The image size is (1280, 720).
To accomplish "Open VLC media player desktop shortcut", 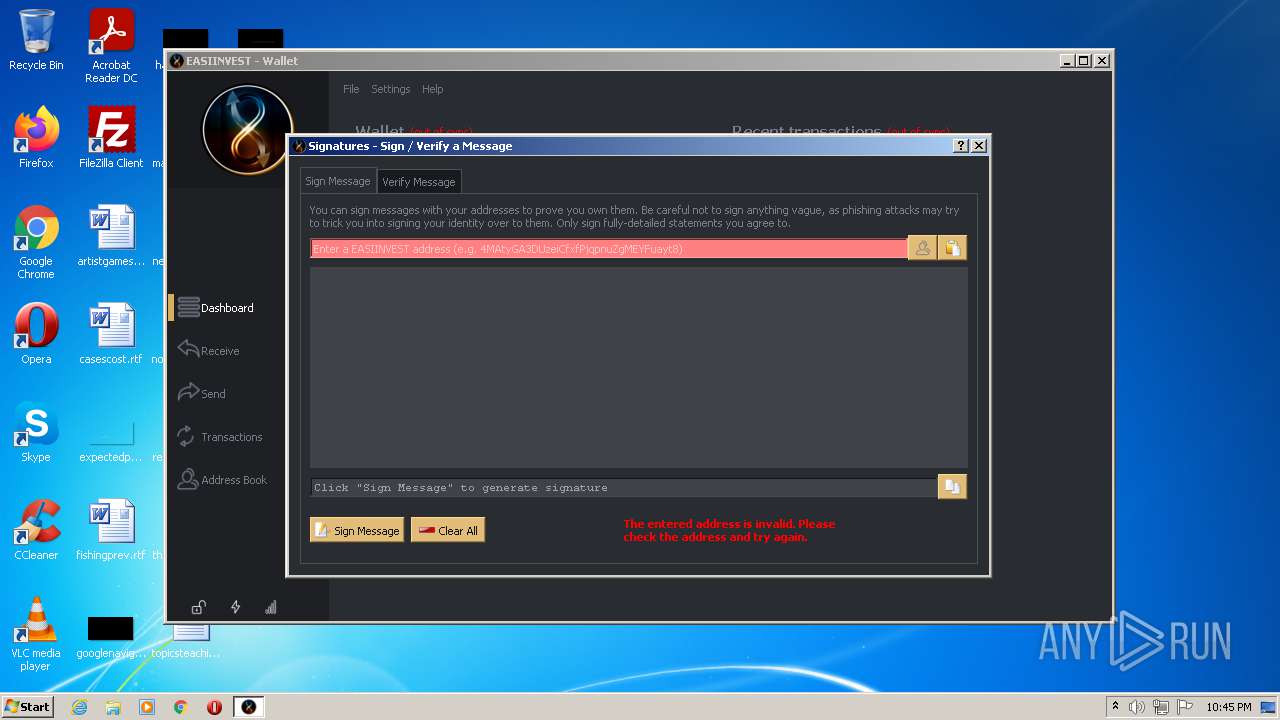I will coord(36,634).
